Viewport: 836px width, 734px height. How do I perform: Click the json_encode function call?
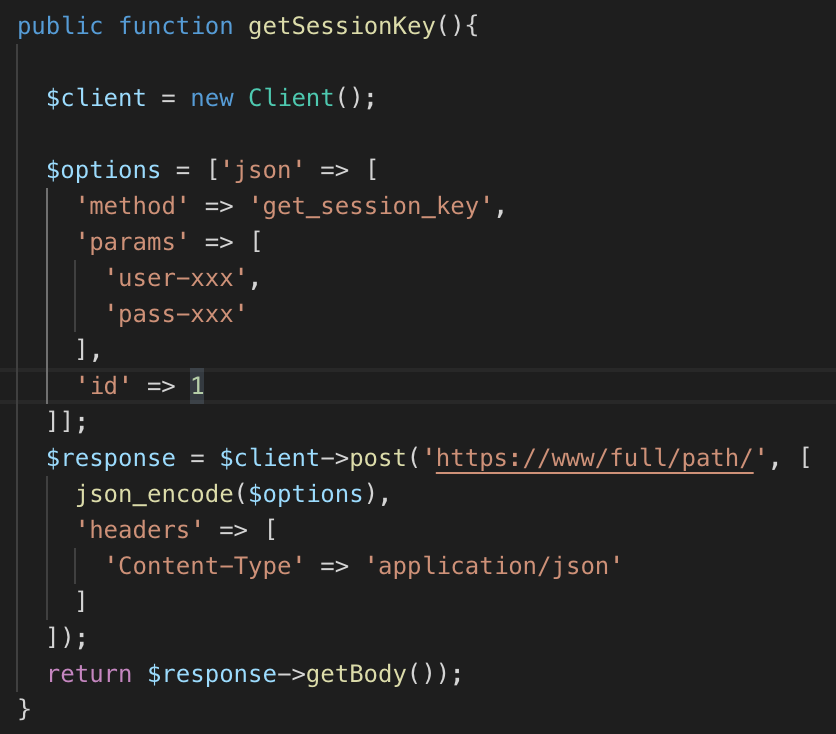[139, 494]
